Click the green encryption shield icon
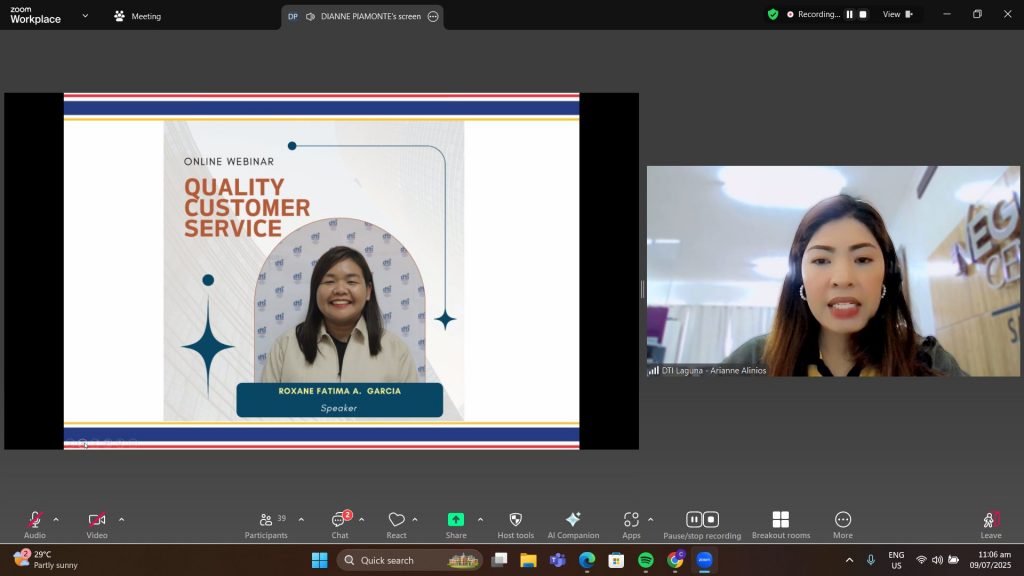Image resolution: width=1024 pixels, height=576 pixels. [773, 15]
